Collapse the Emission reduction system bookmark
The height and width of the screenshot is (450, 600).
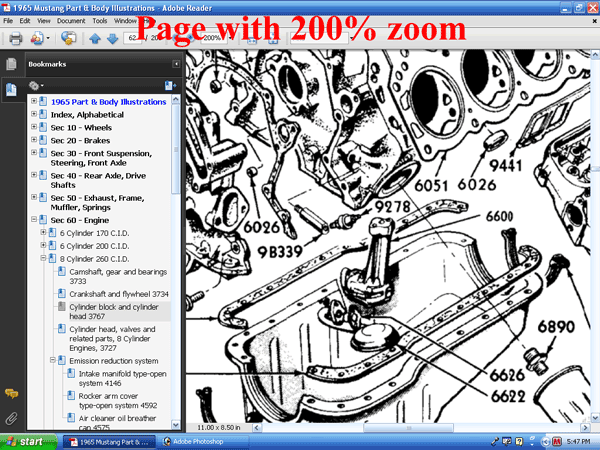point(53,360)
